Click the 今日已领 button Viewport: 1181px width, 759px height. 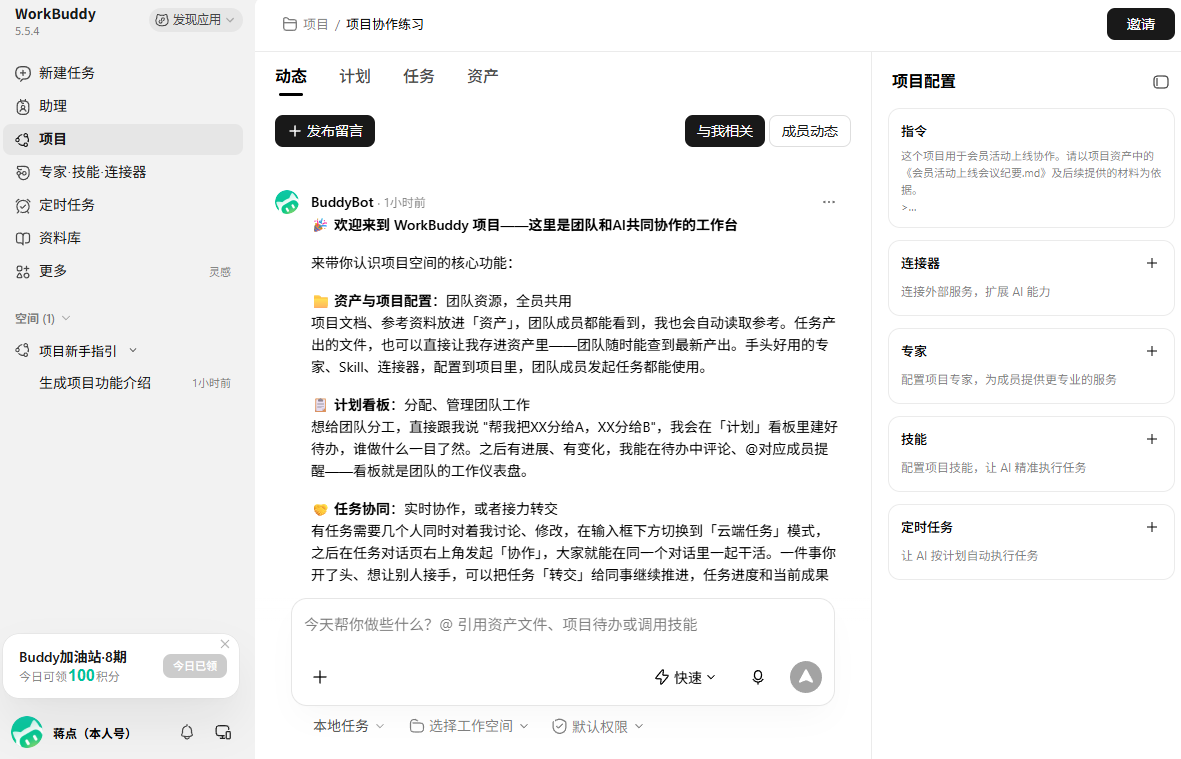[x=194, y=666]
